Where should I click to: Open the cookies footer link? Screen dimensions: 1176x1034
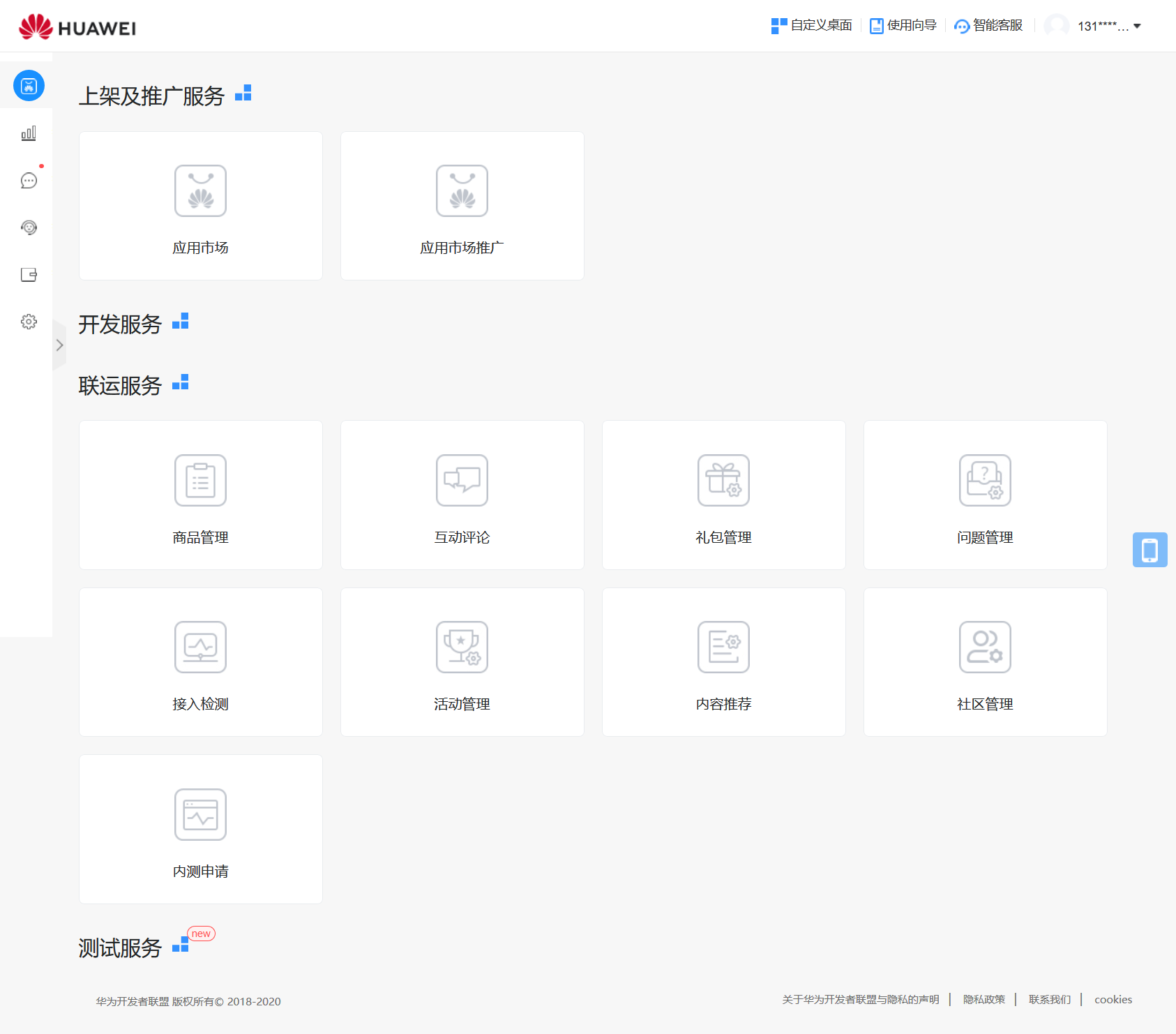(1113, 1000)
